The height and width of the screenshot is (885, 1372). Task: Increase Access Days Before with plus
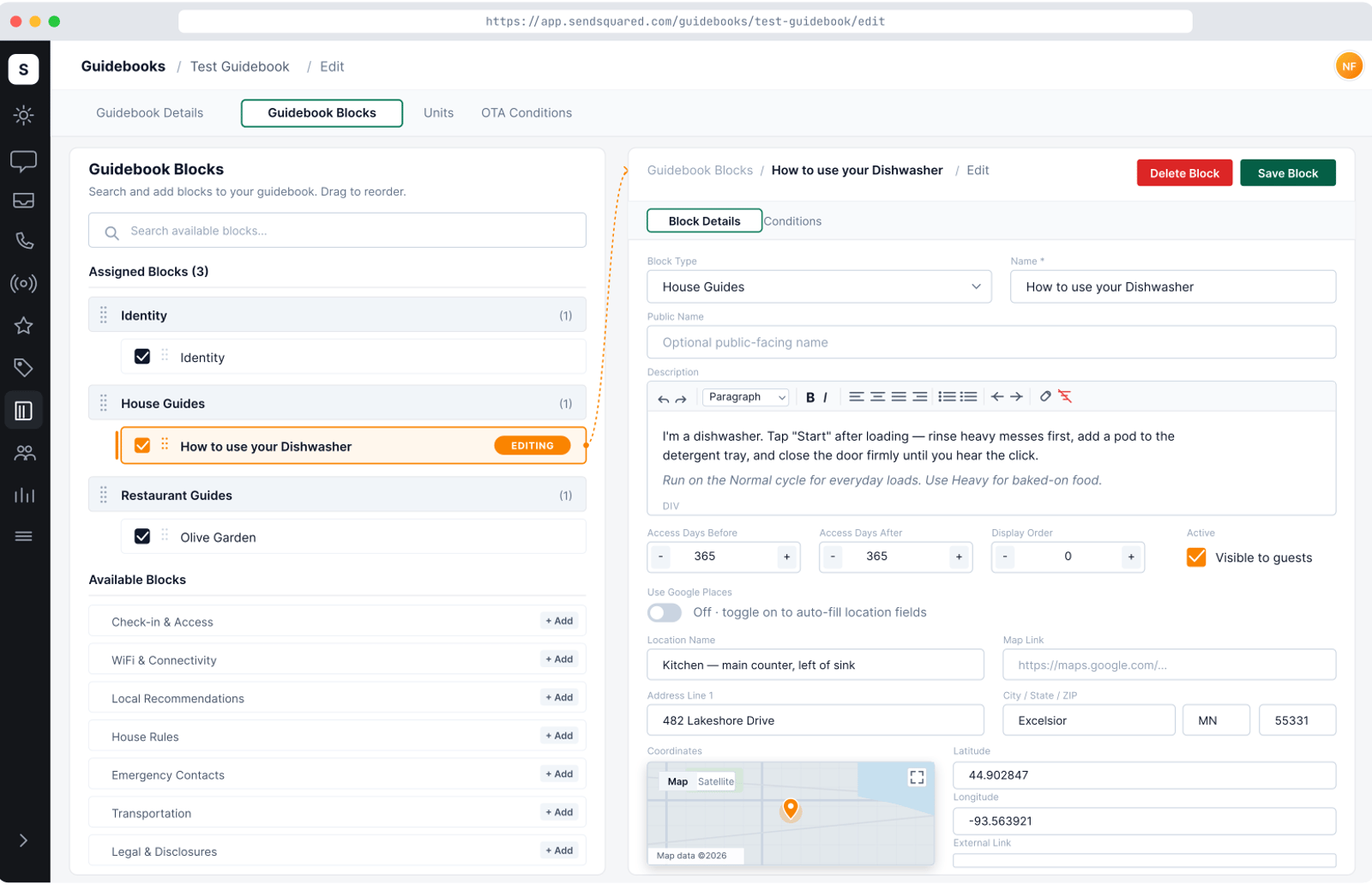pyautogui.click(x=786, y=557)
